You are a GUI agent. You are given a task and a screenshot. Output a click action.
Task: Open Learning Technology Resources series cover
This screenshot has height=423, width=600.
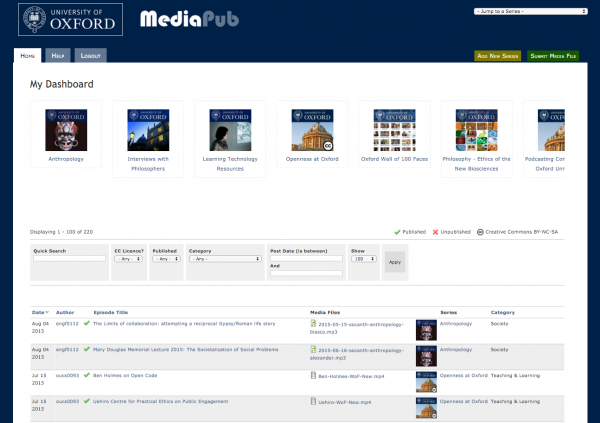pos(230,130)
